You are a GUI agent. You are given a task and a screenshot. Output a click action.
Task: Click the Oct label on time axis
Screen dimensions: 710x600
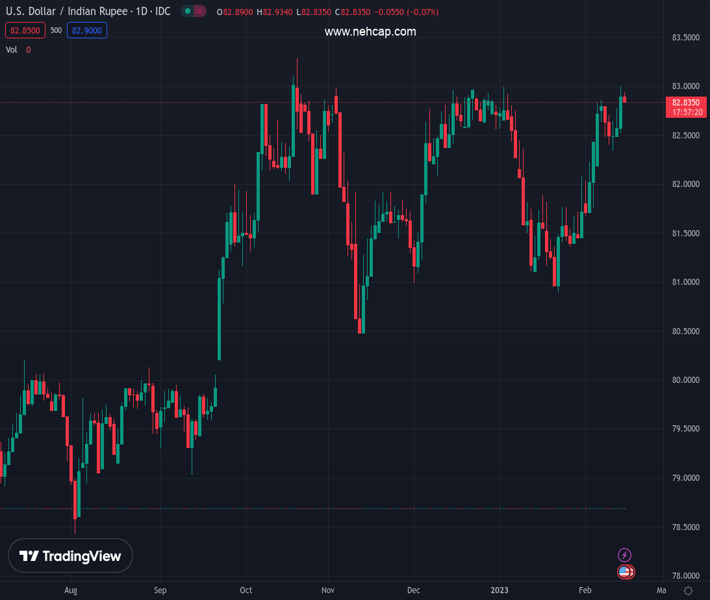pos(246,591)
